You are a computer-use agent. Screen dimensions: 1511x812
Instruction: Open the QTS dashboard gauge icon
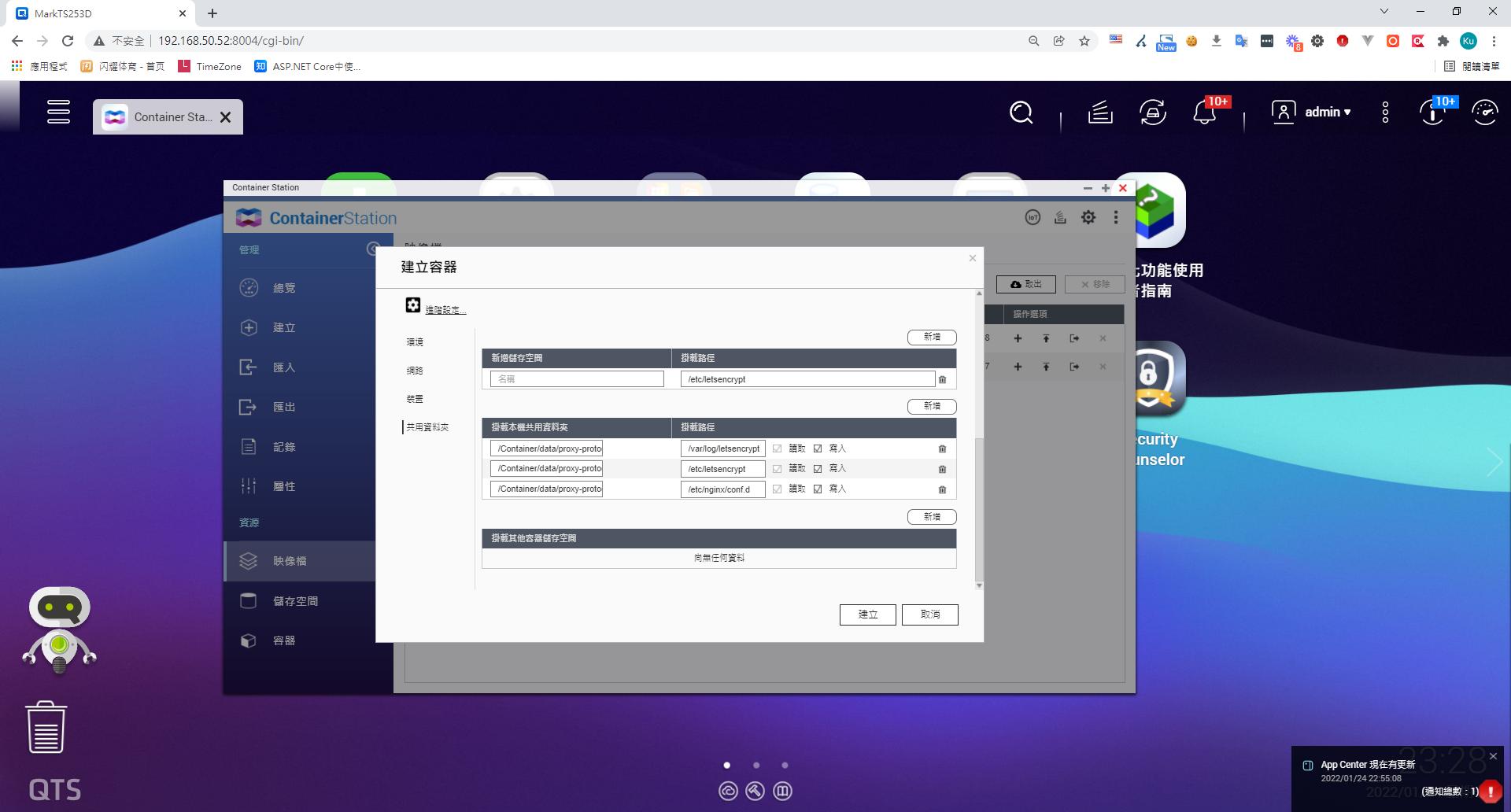click(1484, 113)
